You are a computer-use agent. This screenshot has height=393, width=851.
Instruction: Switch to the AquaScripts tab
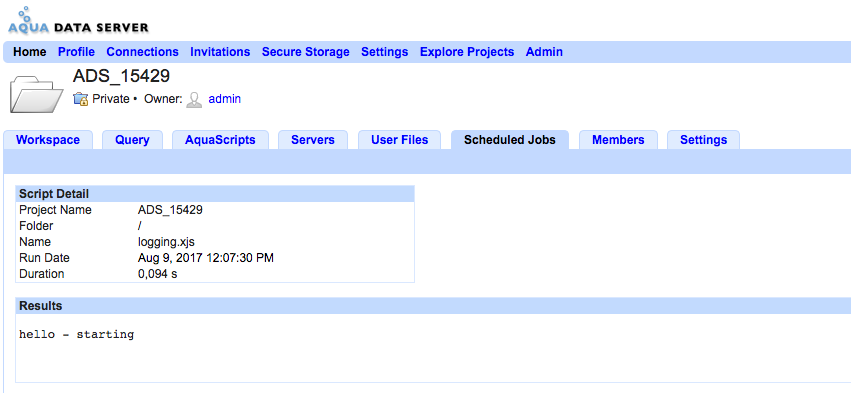click(220, 140)
